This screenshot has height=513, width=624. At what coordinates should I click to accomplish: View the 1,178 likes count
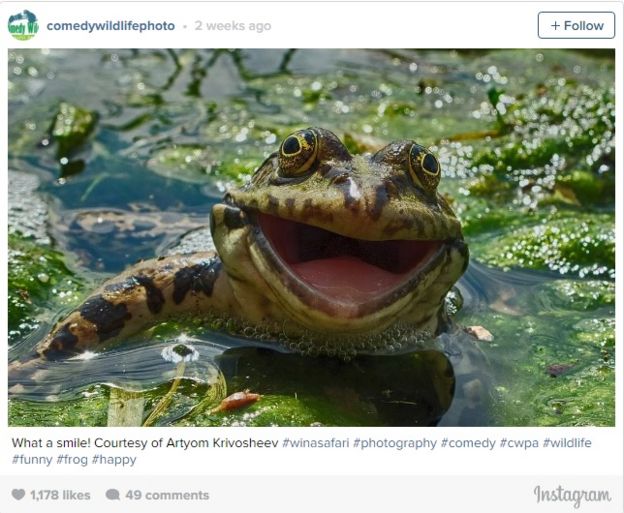point(60,495)
